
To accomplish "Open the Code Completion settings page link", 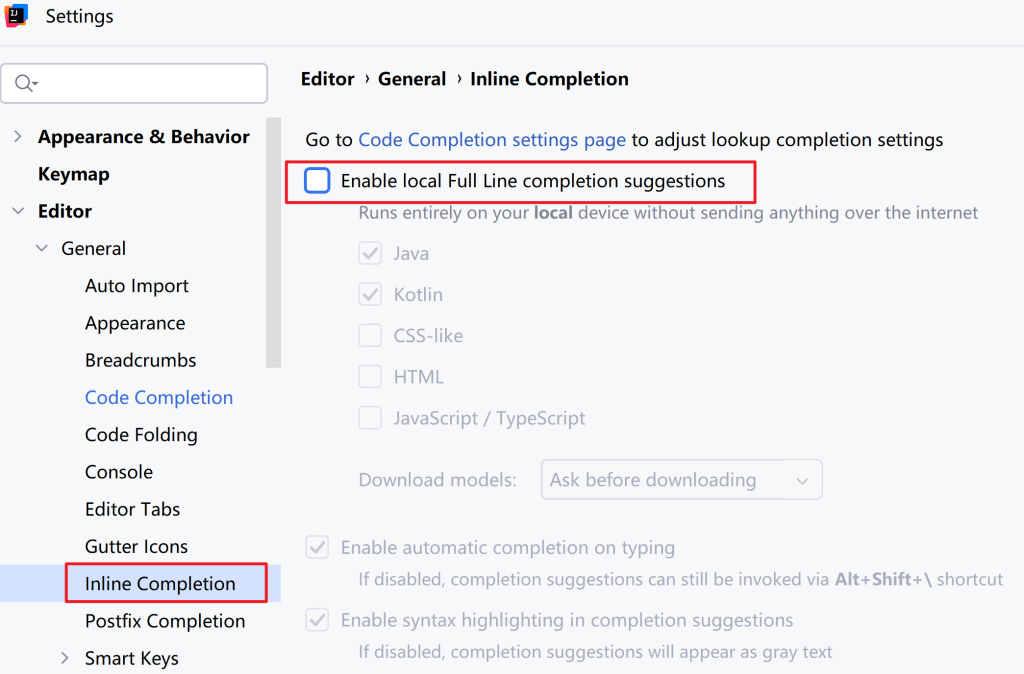I will 492,140.
